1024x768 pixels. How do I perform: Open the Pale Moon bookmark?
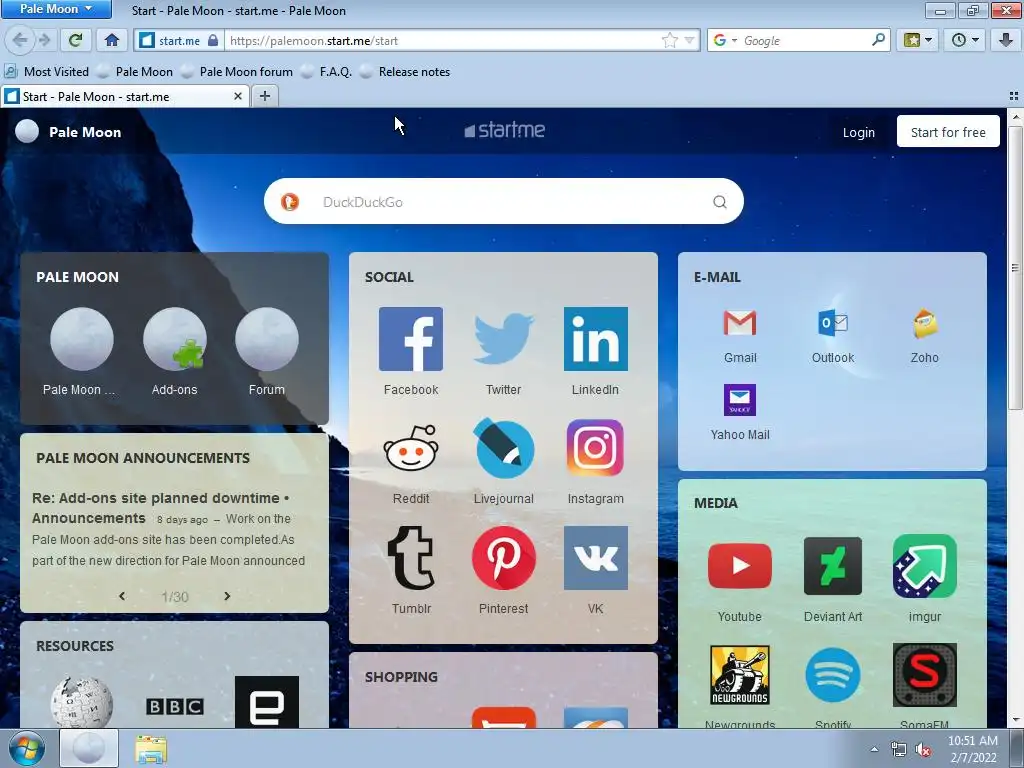[135, 72]
